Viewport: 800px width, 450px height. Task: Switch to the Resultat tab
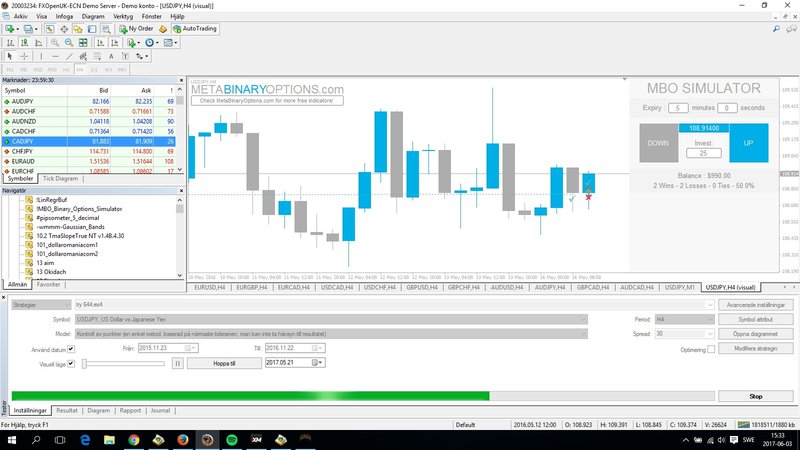[67, 411]
